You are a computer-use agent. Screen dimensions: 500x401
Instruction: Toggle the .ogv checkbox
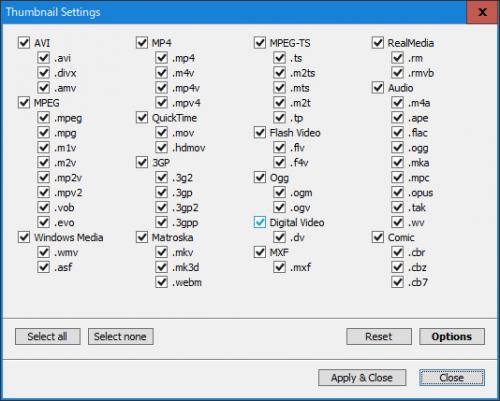[280, 207]
